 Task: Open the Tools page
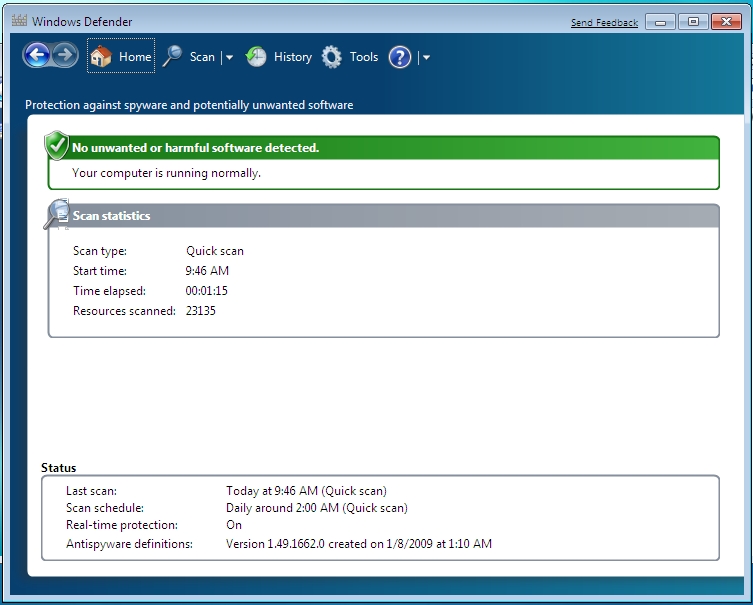364,57
